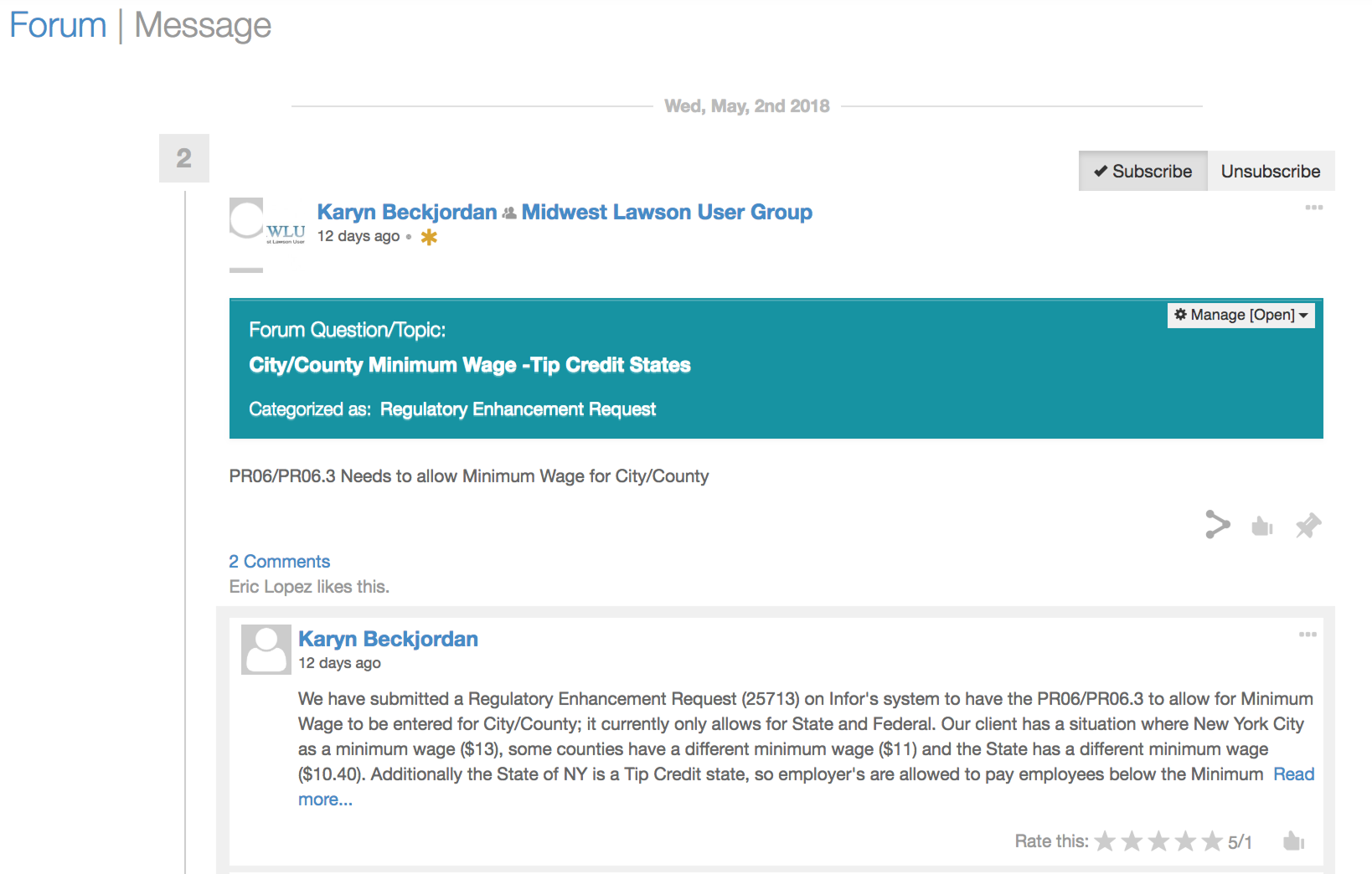
Task: Click the share icon under the post
Action: coord(1217,525)
